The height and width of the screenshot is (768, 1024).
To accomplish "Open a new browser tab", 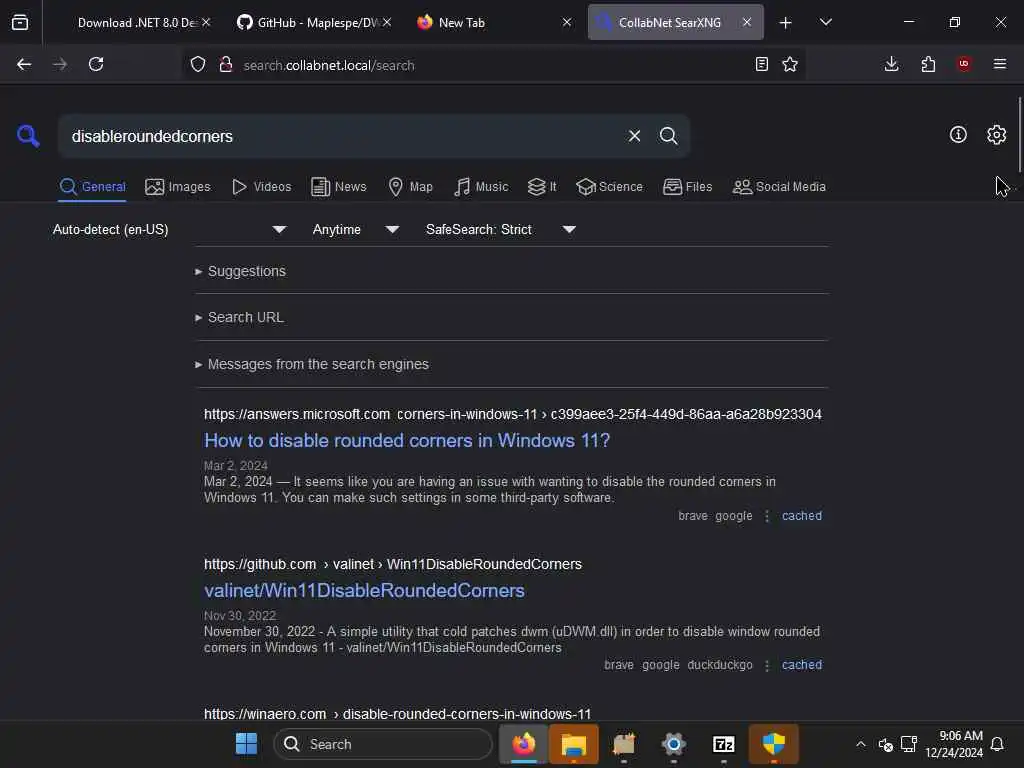I will click(786, 23).
